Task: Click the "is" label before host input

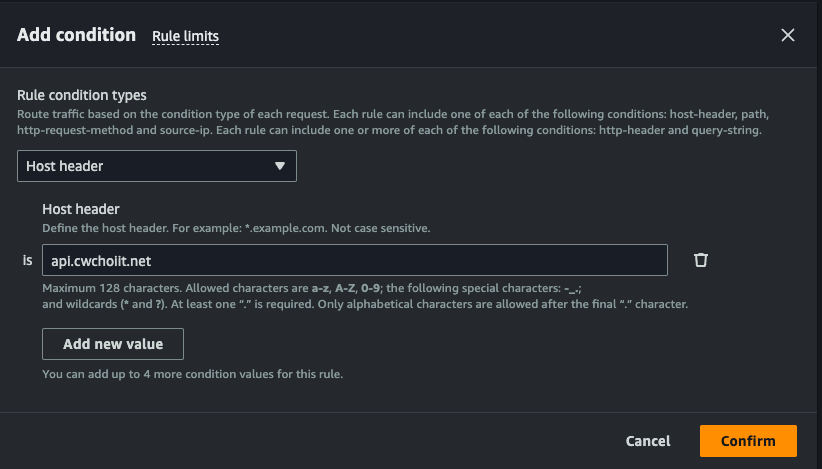Action: tap(27, 260)
